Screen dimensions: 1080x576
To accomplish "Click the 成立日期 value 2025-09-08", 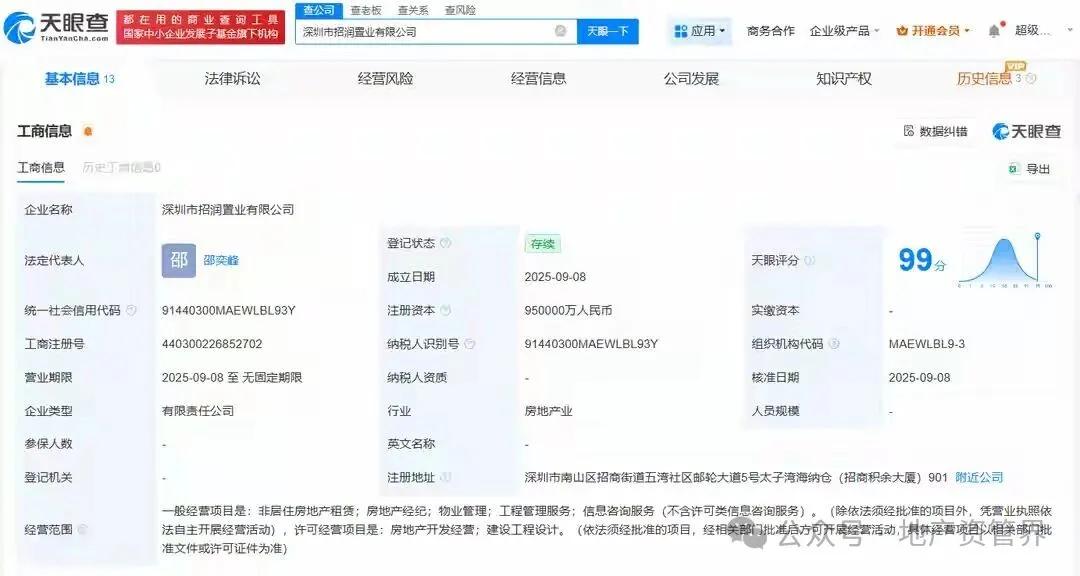I will point(555,277).
